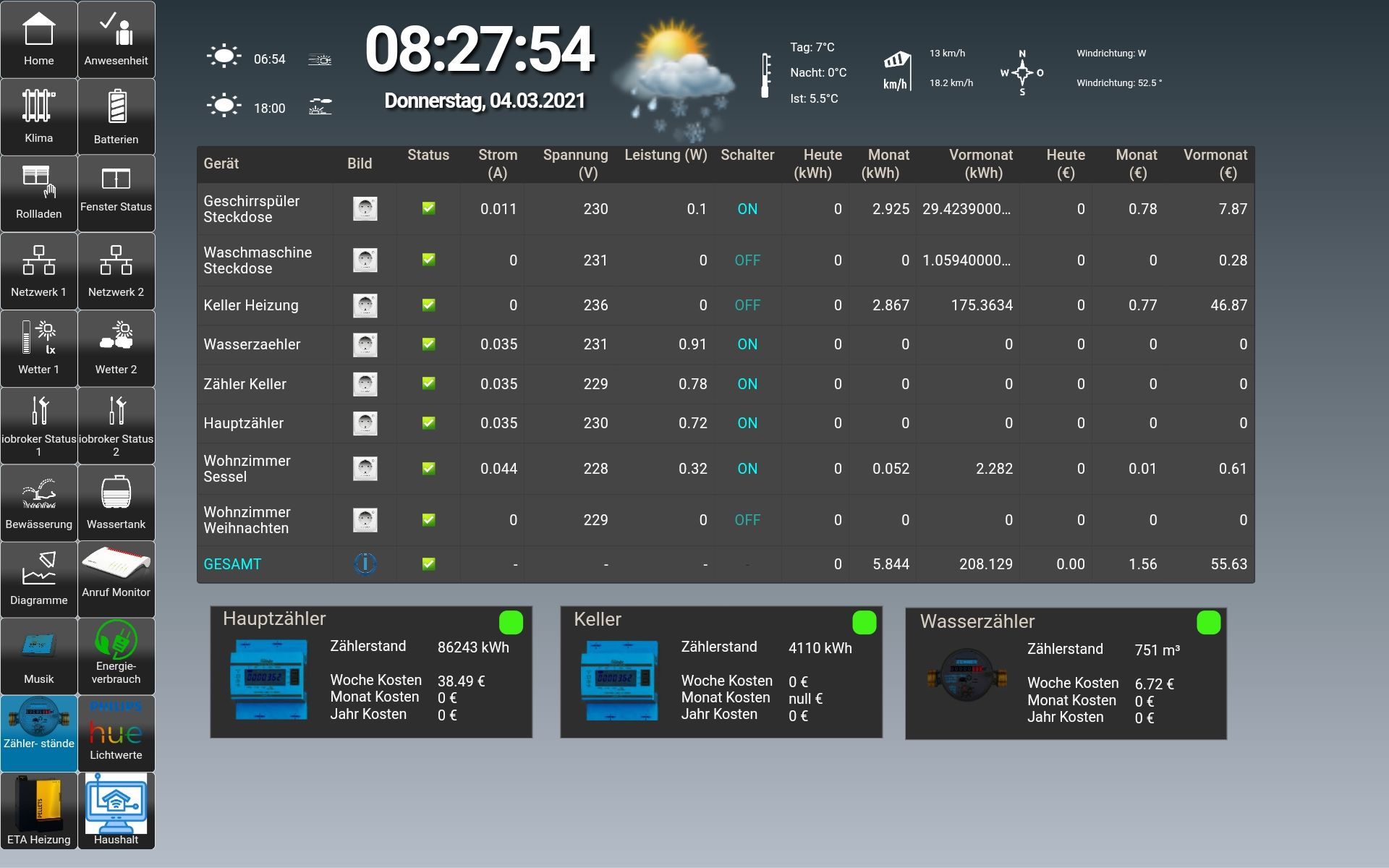Click the Geschirrspüler Steckdose socket image

pos(365,209)
